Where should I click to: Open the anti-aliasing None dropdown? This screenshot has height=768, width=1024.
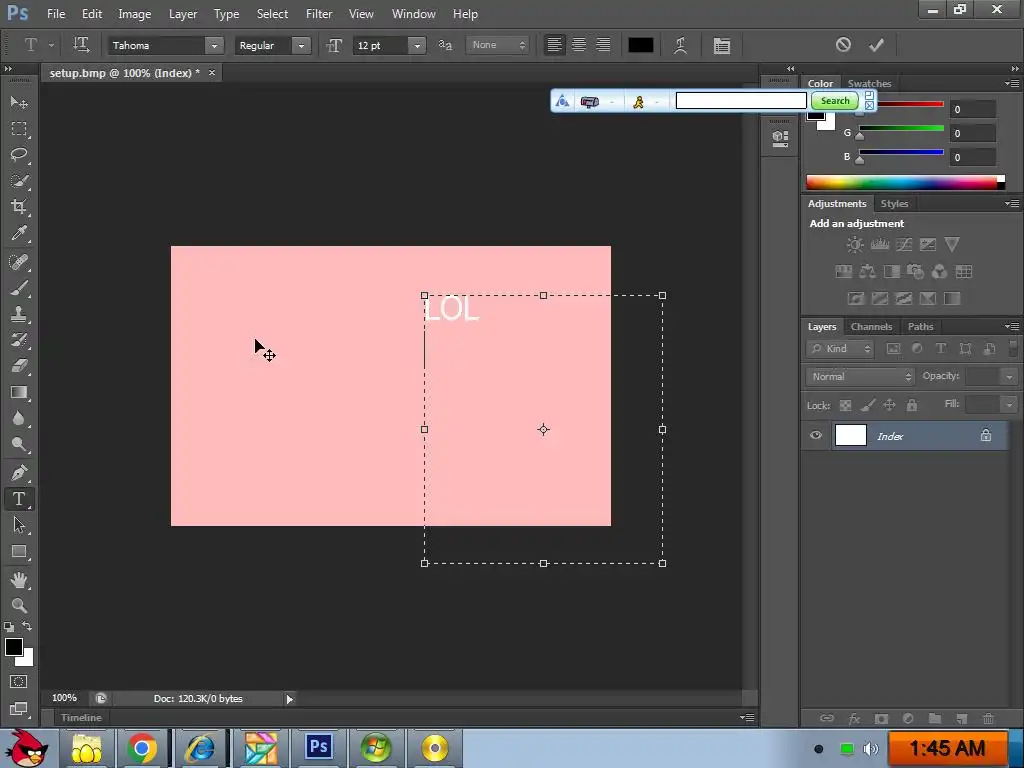[498, 45]
